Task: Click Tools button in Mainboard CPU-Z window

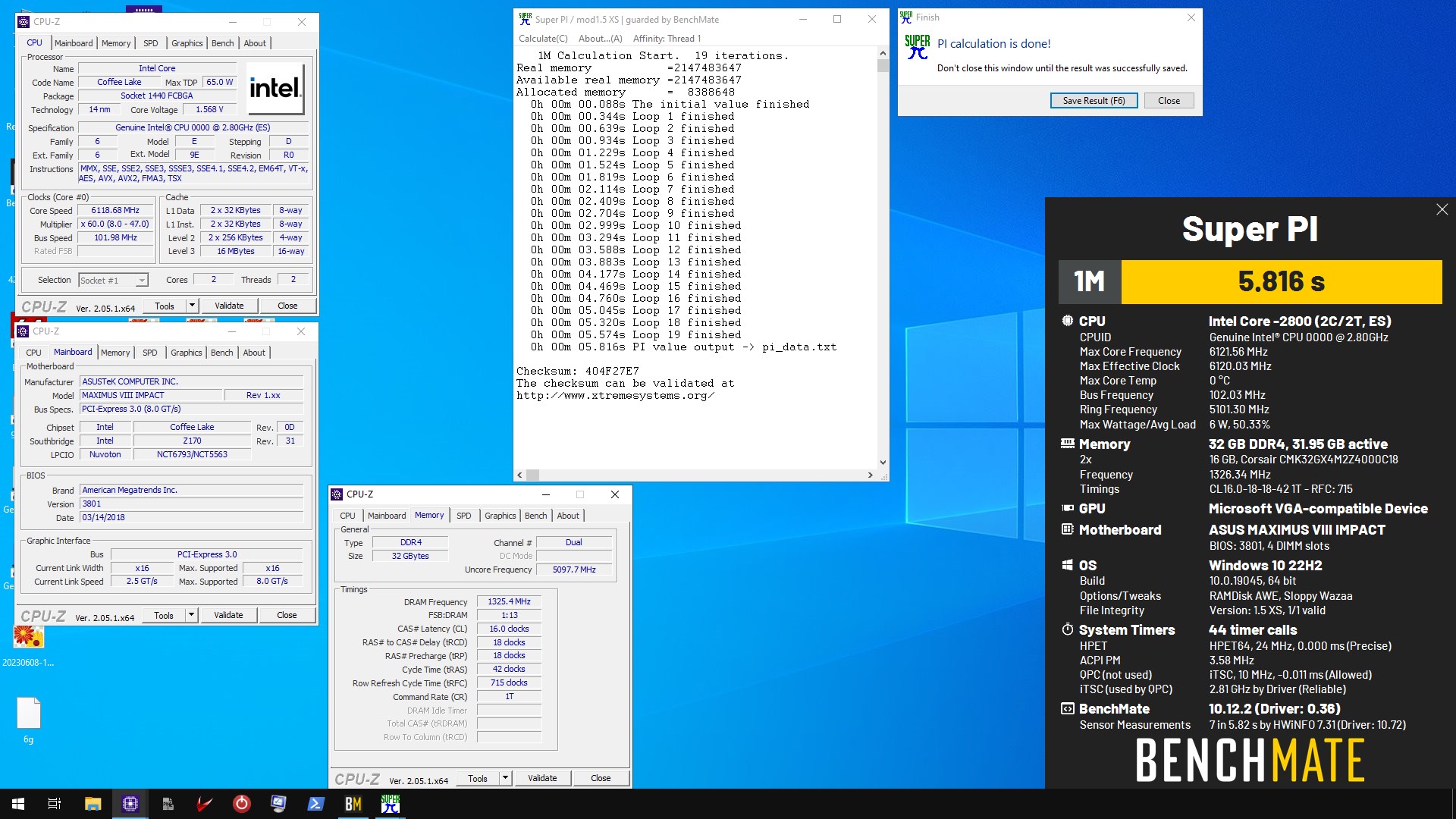Action: 164,615
